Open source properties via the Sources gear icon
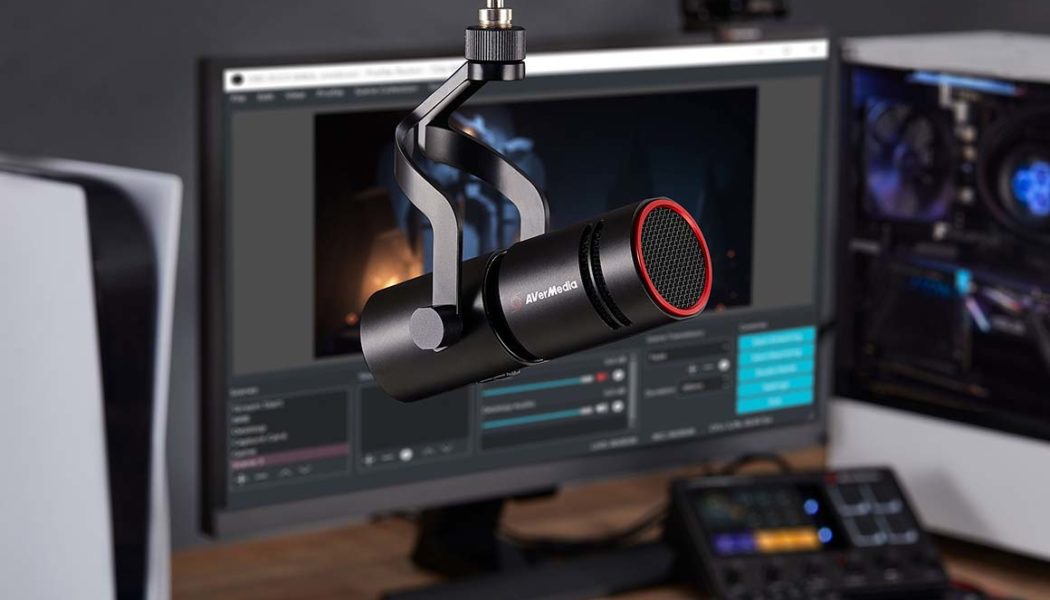The height and width of the screenshot is (600, 1050). pyautogui.click(x=406, y=456)
